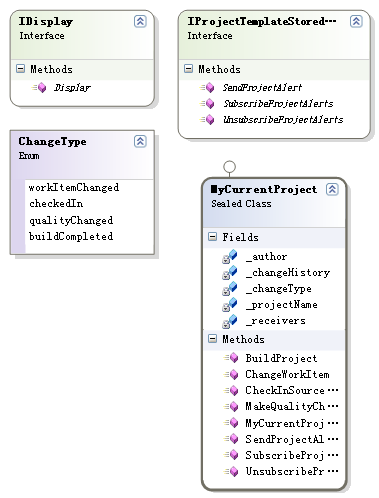Click the MakeQualityCh method icon
Viewport: 379px width, 498px height.
pyautogui.click(x=231, y=406)
